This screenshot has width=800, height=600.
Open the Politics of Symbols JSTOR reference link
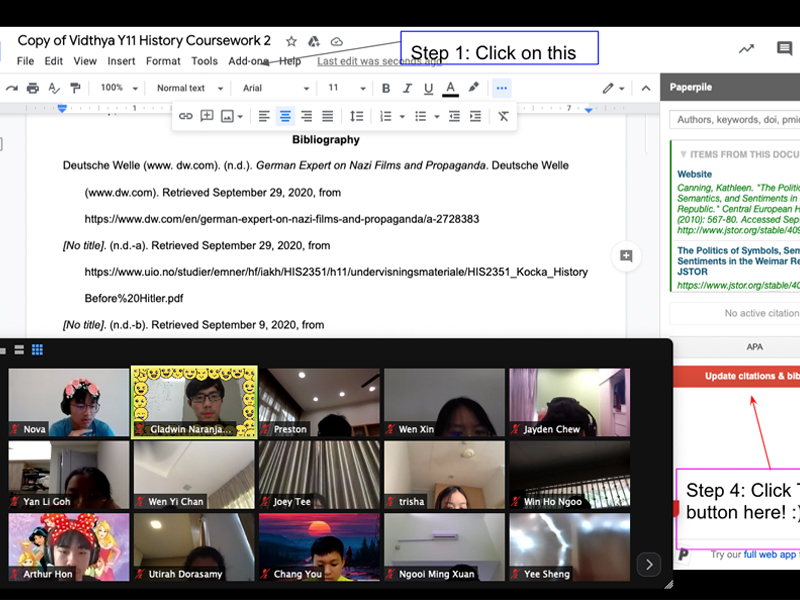(x=738, y=261)
